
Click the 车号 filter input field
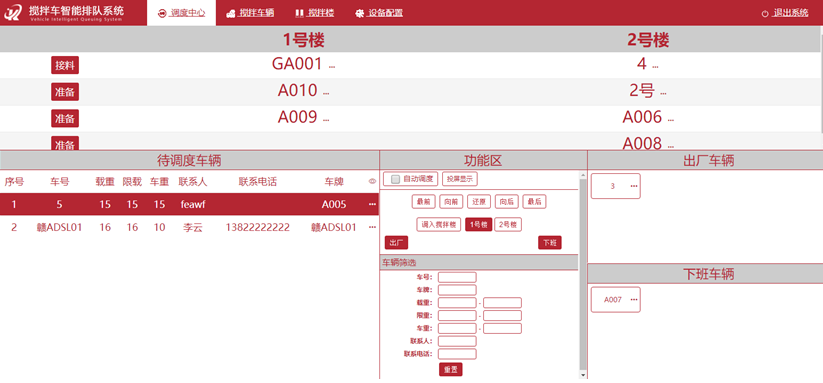pyautogui.click(x=457, y=277)
